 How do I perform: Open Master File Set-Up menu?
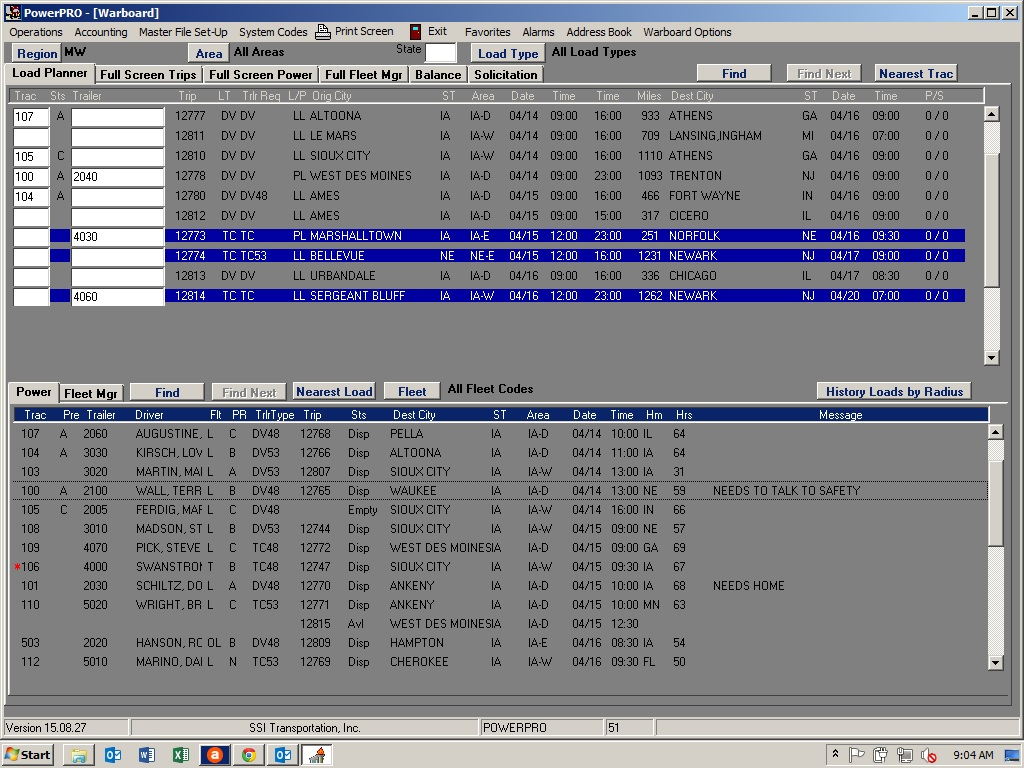pos(183,32)
